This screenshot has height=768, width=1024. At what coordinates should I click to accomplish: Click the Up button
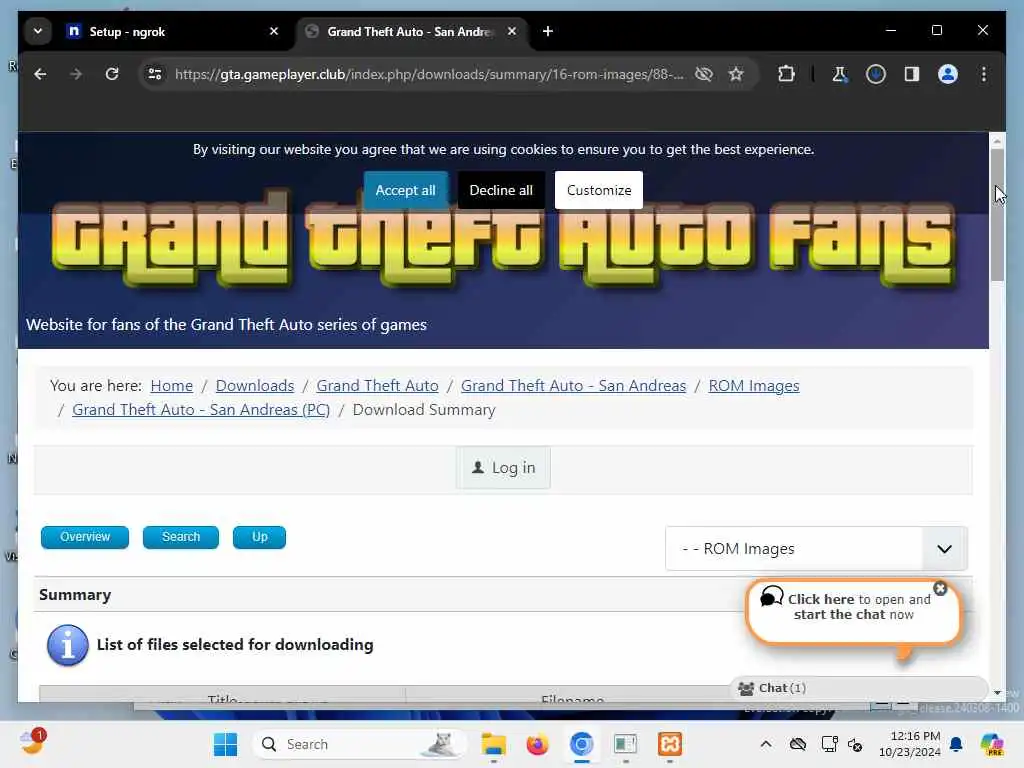pyautogui.click(x=259, y=537)
